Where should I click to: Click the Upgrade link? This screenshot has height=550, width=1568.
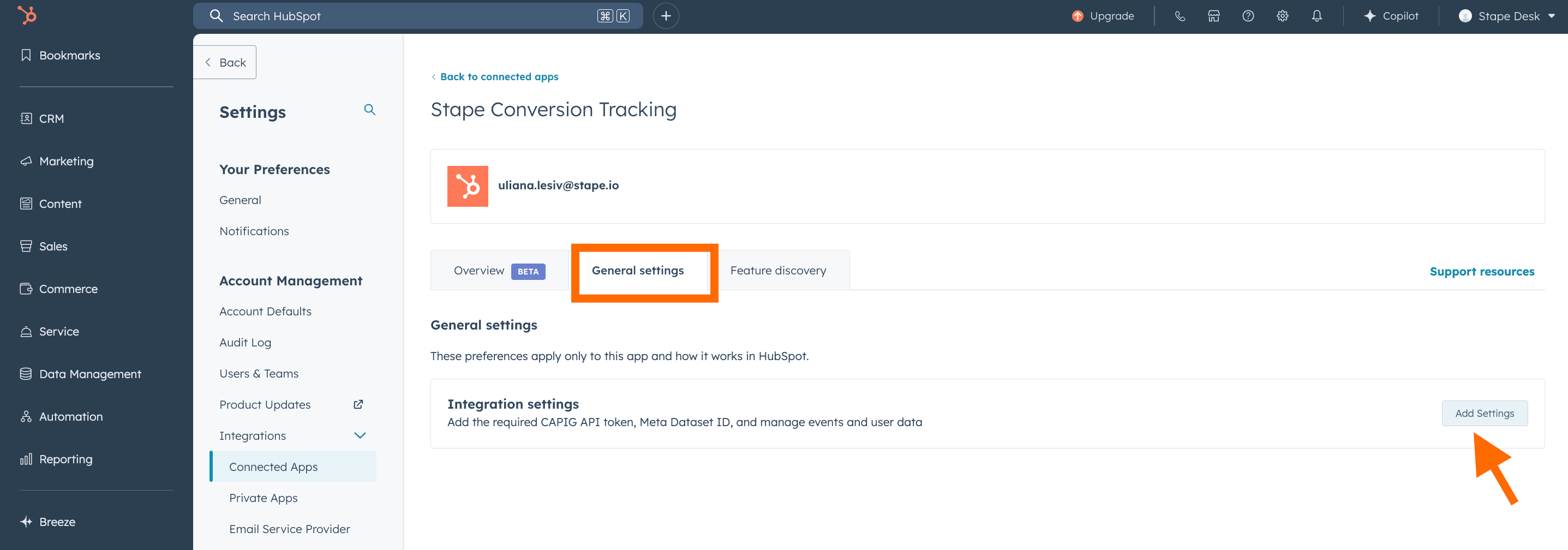click(1111, 16)
